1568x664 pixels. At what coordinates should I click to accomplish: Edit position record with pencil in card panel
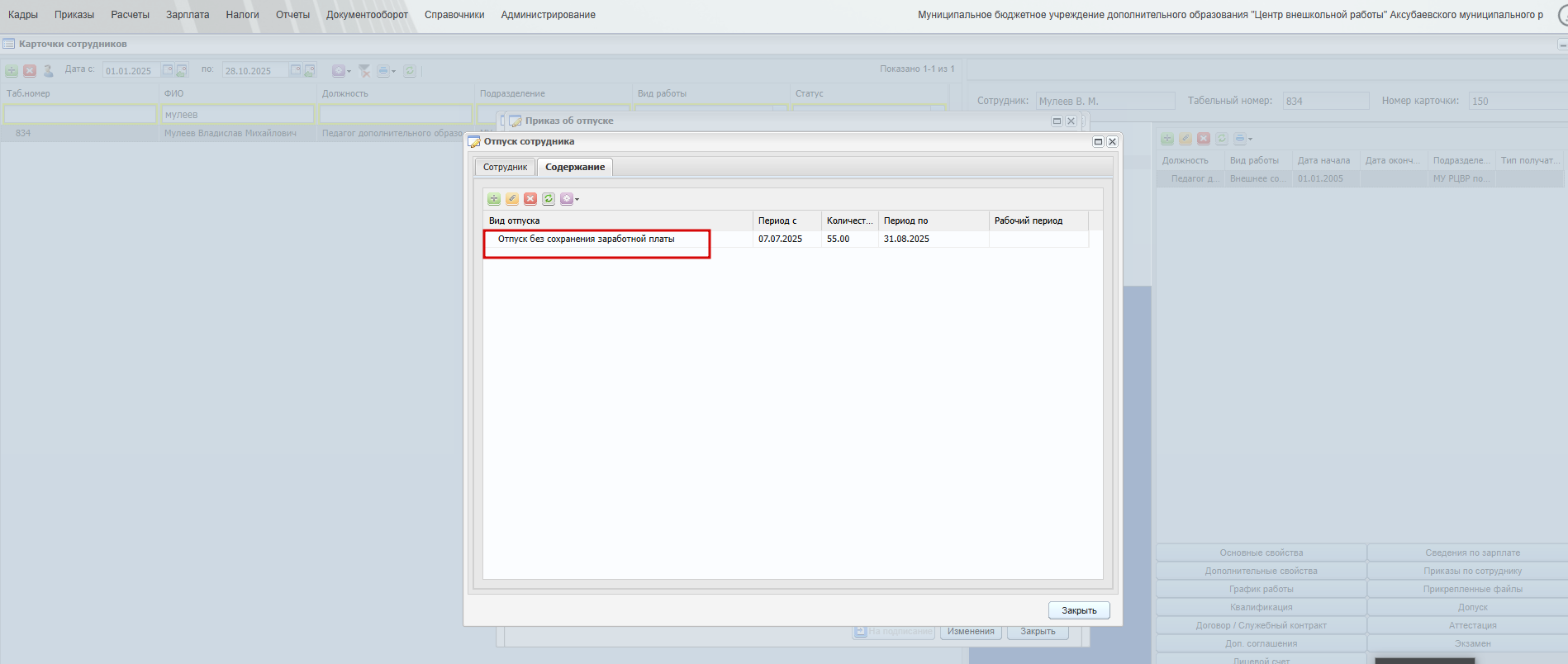1186,139
